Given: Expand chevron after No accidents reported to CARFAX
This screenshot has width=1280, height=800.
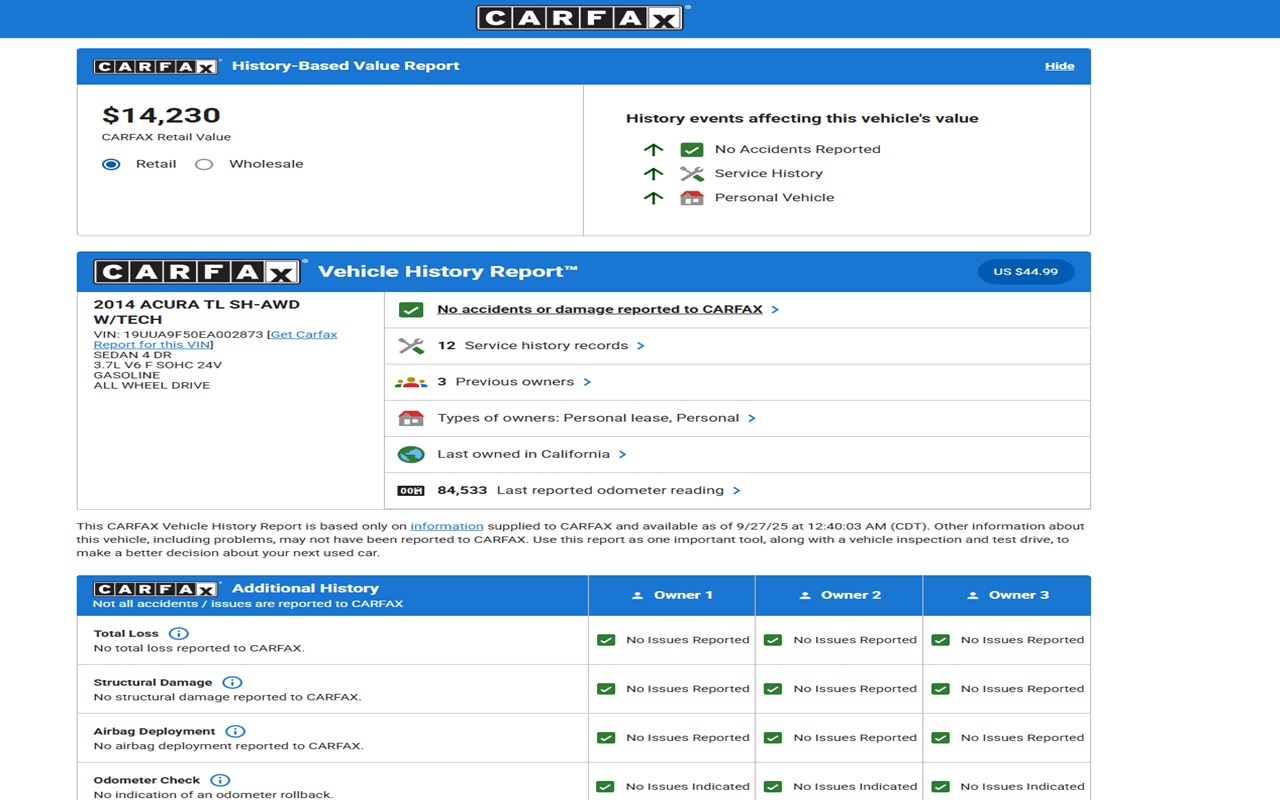Looking at the screenshot, I should point(775,309).
